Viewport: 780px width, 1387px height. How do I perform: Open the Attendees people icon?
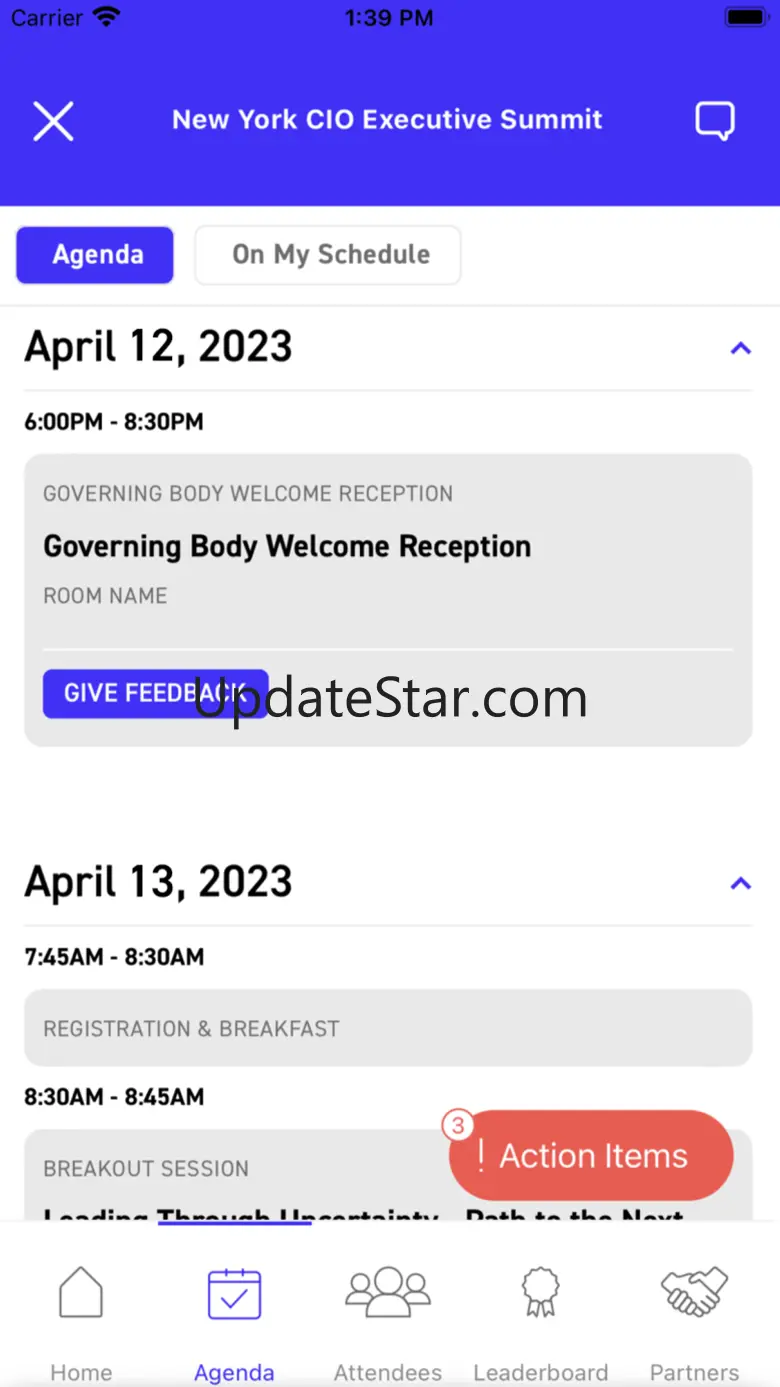(x=388, y=1292)
